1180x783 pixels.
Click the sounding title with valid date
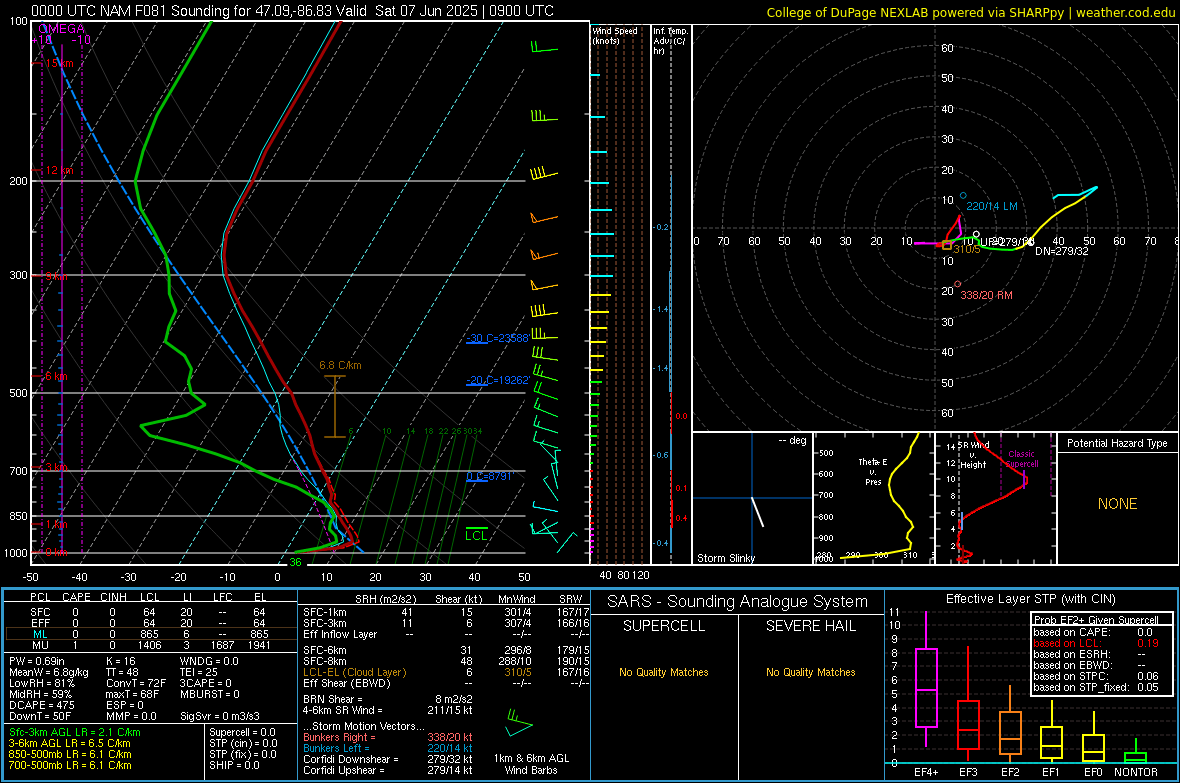(x=292, y=11)
